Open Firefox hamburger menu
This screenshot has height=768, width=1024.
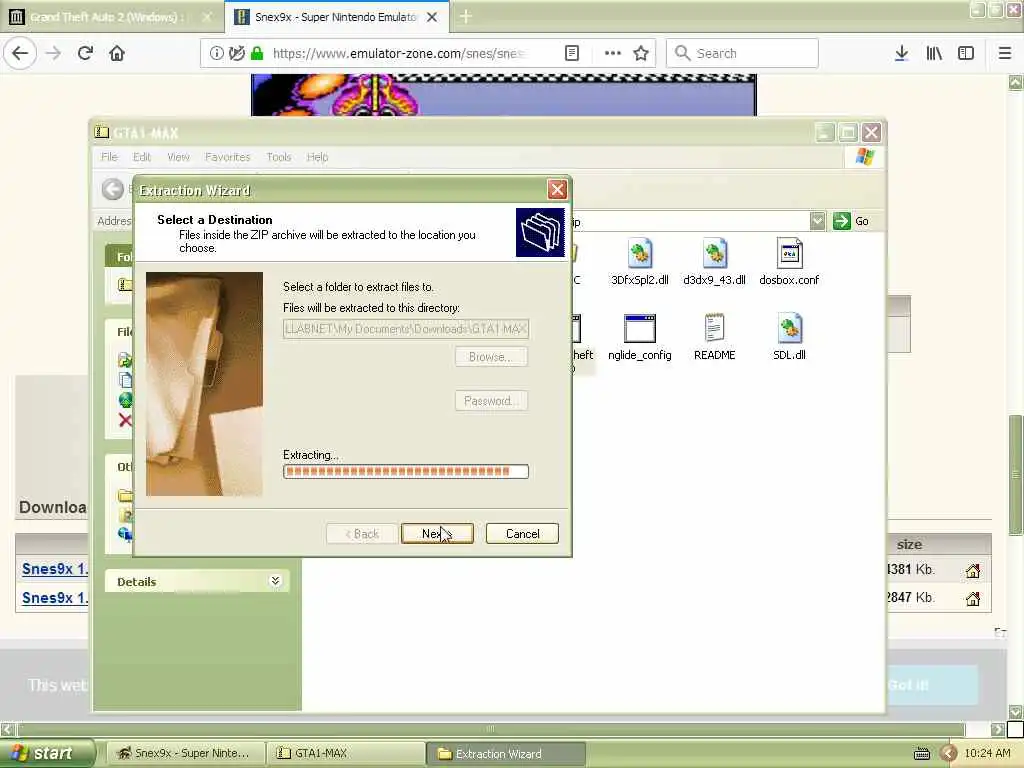click(1005, 53)
